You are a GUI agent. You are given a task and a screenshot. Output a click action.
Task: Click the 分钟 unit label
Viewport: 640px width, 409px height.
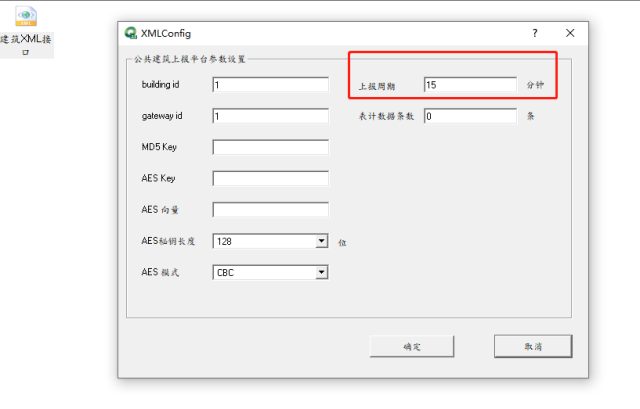pyautogui.click(x=535, y=86)
